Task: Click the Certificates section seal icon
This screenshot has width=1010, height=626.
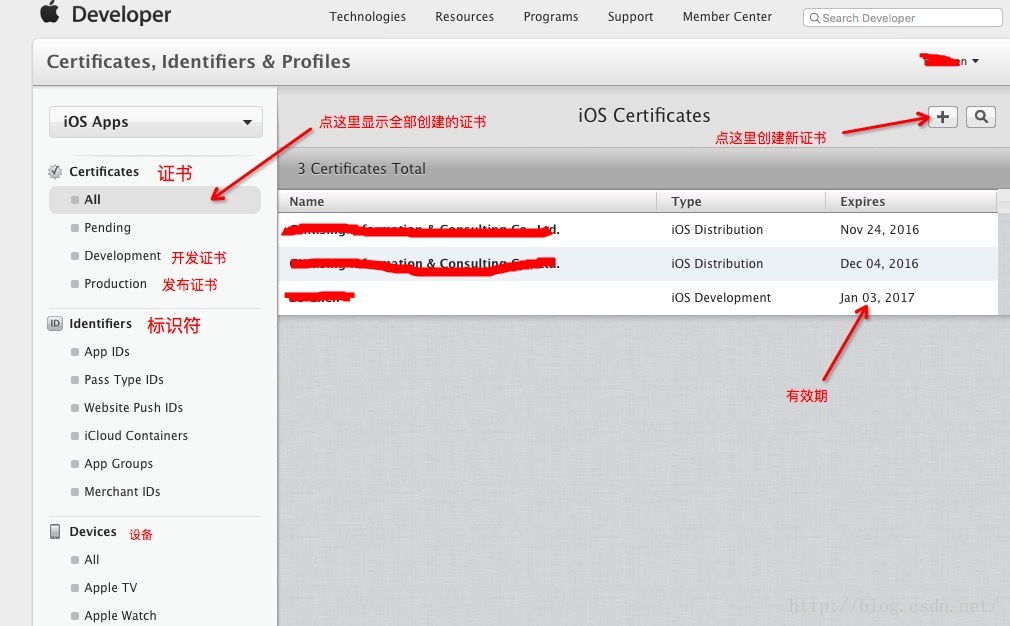Action: click(x=55, y=171)
